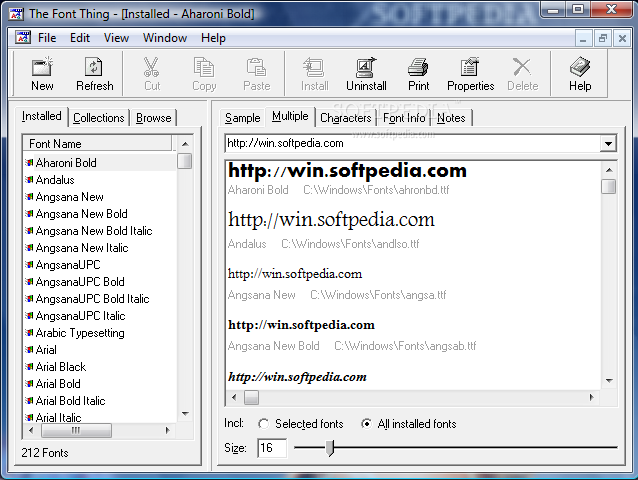Screen dimensions: 638x480
Task: Refresh the font list
Action: [94, 74]
